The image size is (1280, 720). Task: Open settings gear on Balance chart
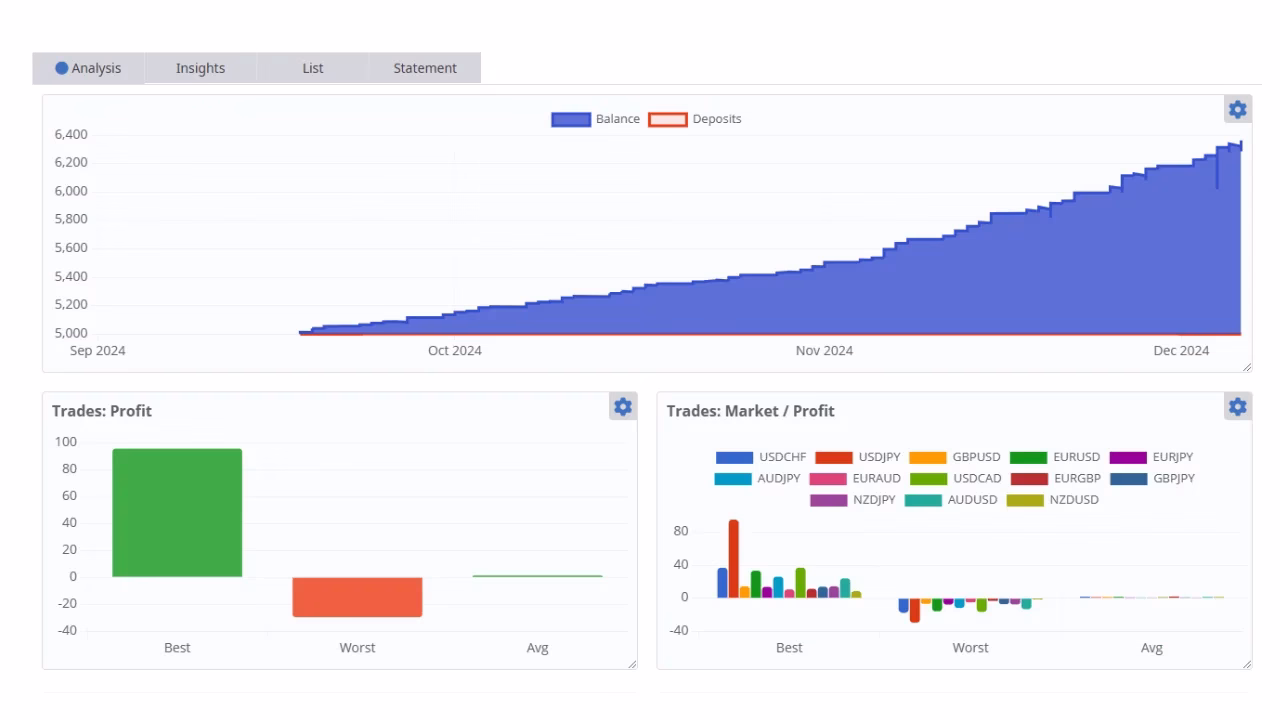click(1237, 110)
